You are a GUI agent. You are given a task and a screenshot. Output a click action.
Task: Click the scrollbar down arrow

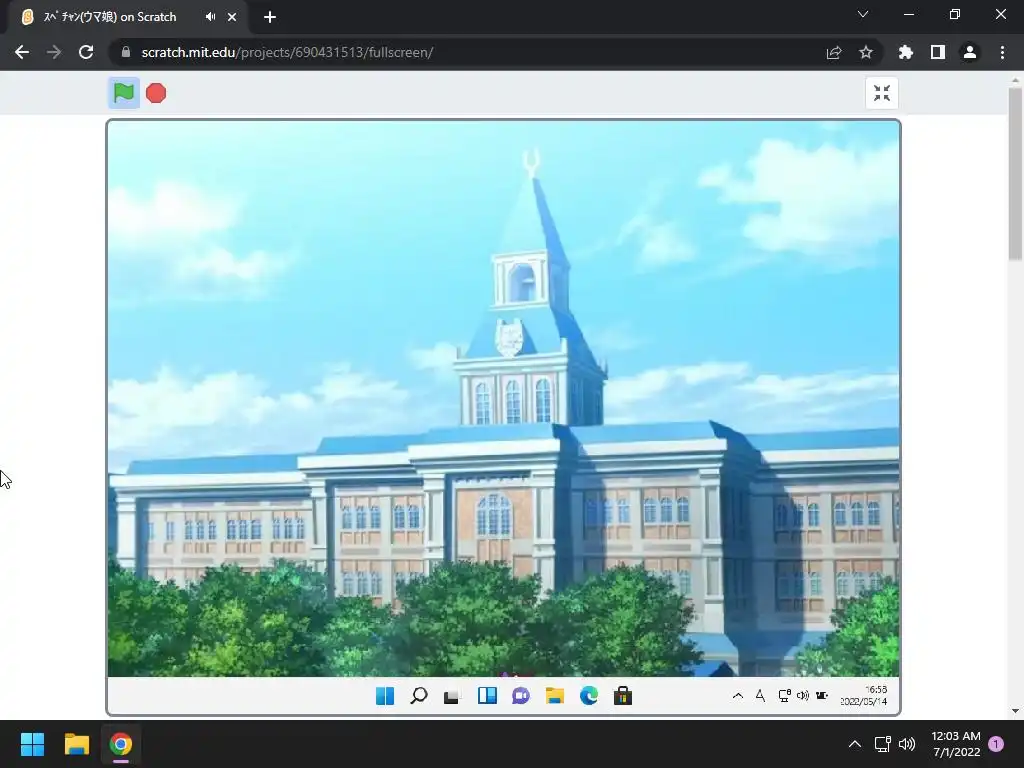[x=1015, y=711]
